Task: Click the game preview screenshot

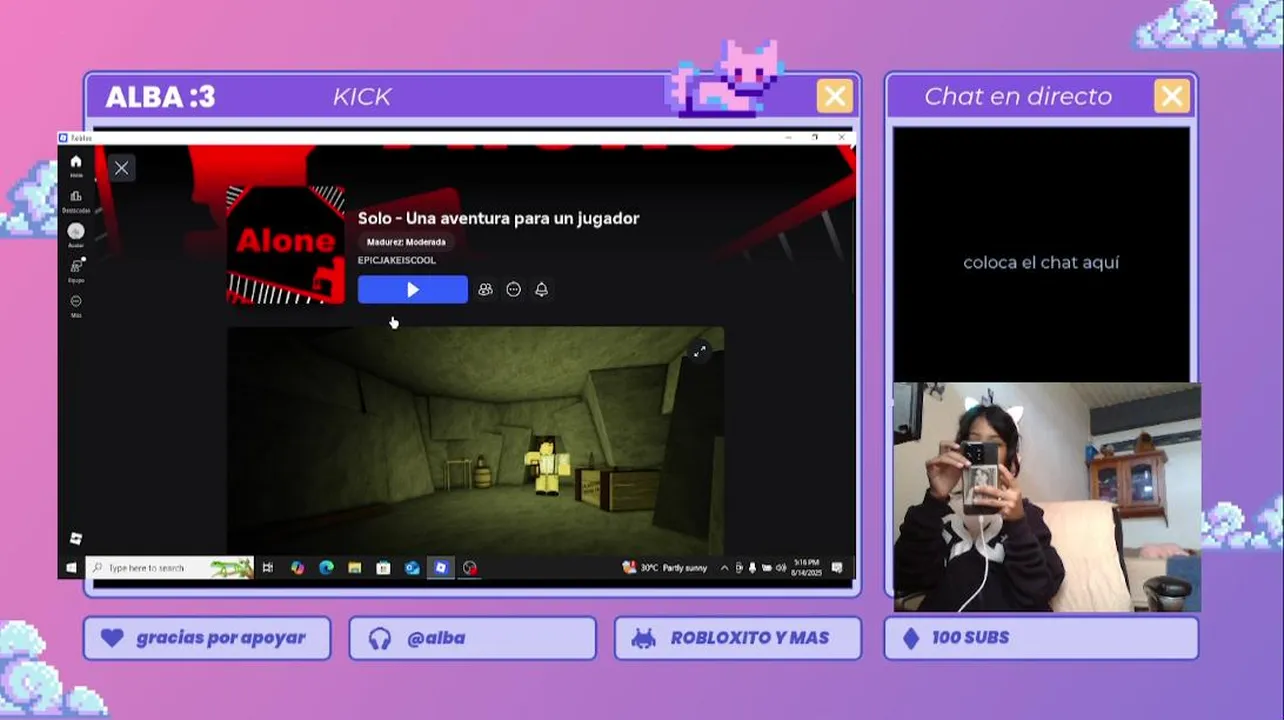Action: [475, 440]
